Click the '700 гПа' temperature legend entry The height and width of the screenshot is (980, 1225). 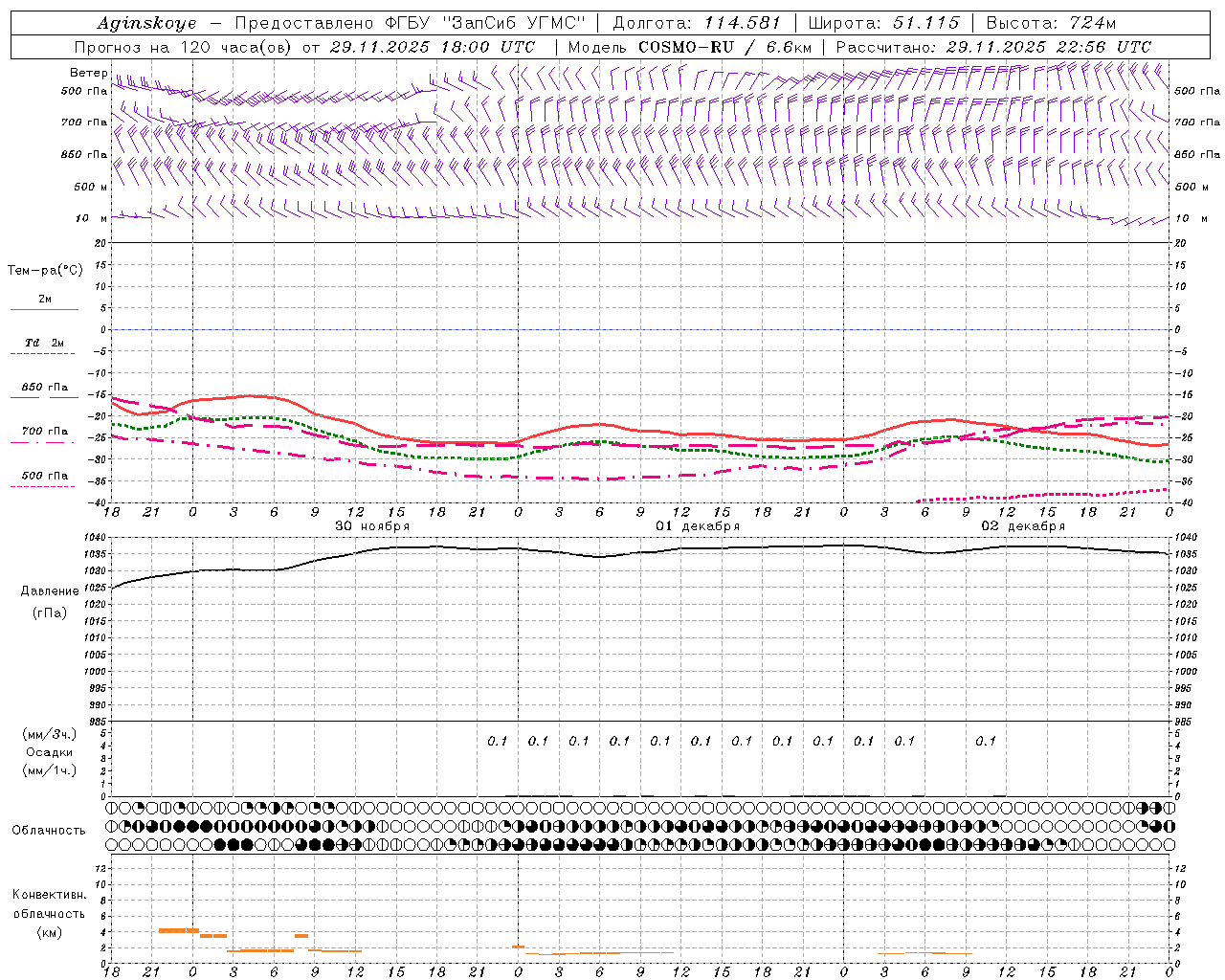coord(45,432)
